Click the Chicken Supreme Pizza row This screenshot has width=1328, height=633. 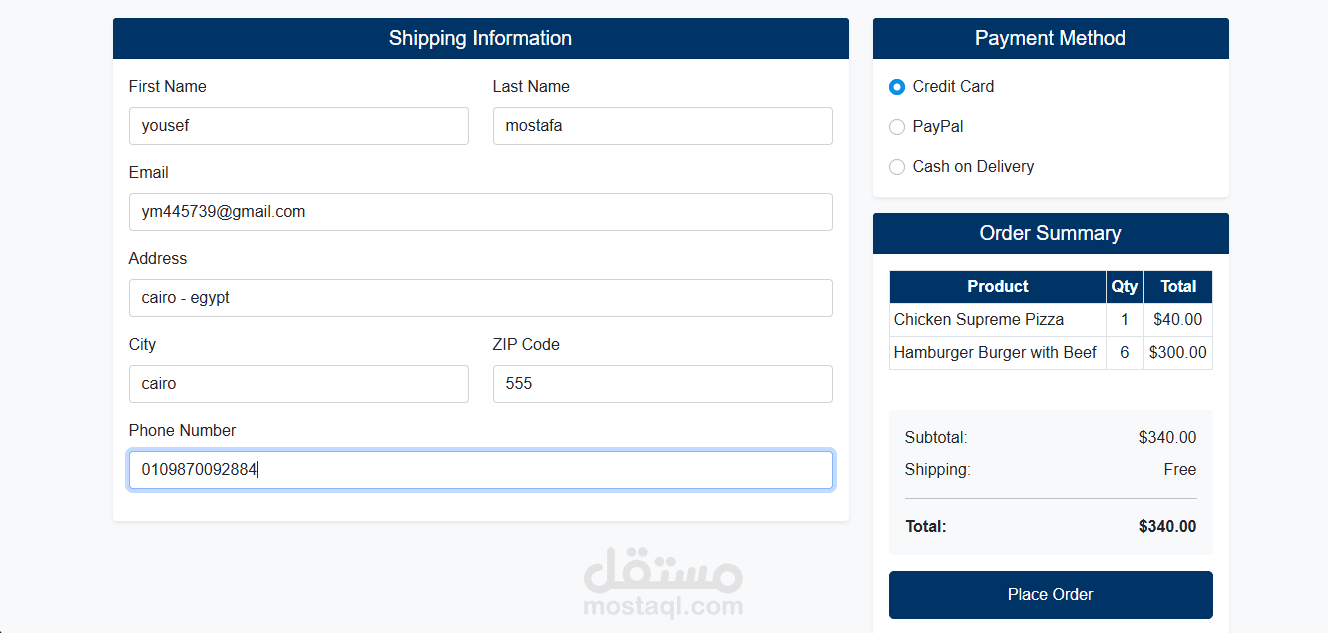[x=997, y=319]
